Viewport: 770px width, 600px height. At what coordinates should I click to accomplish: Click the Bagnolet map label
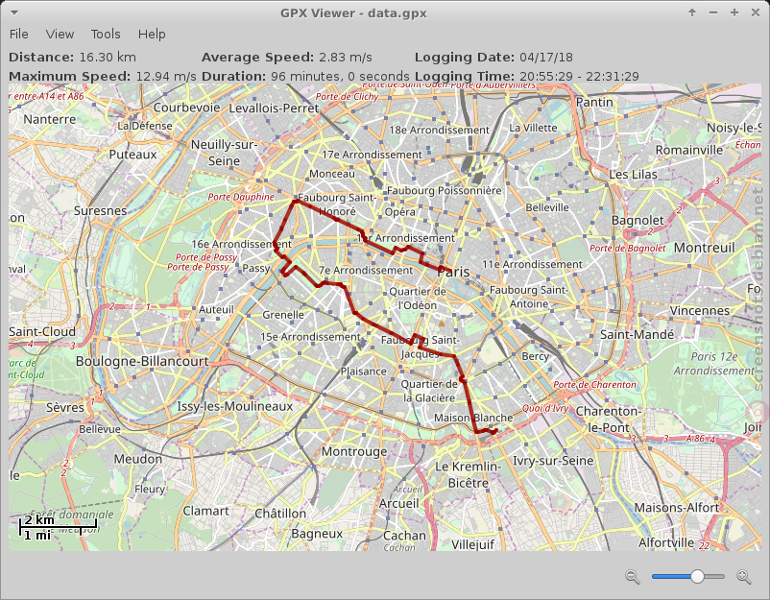coord(637,220)
